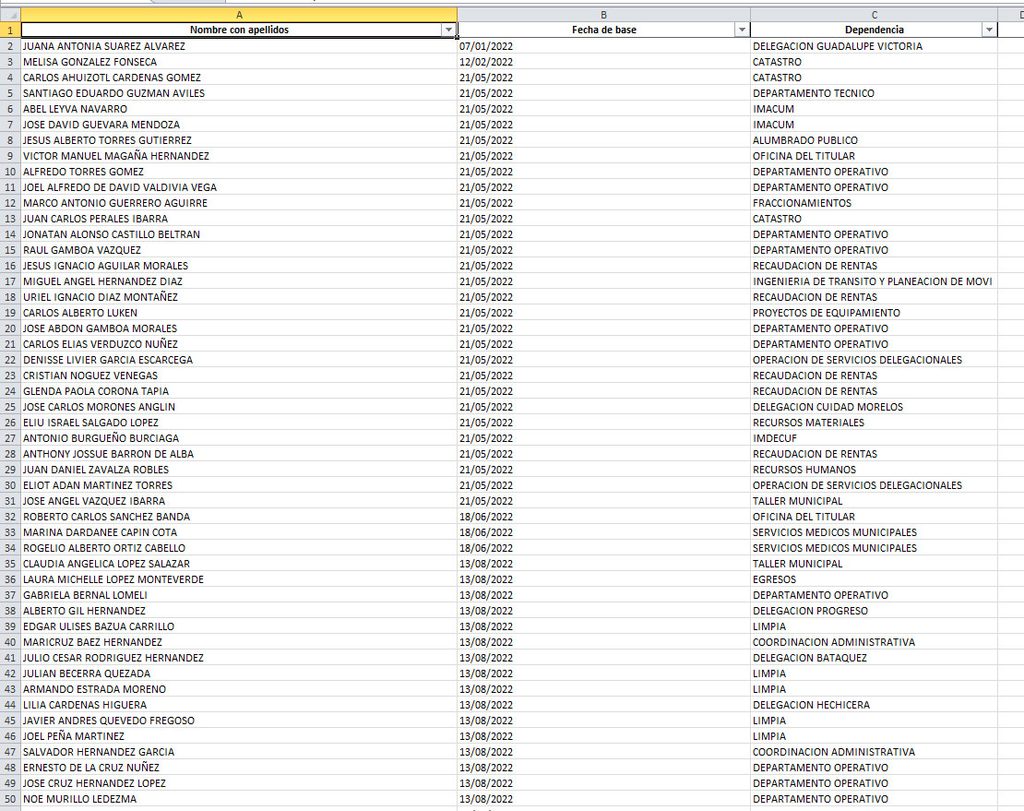The height and width of the screenshot is (811, 1024).
Task: Select the PROYECTOS DE EQUIPAMIENTO cell
Action: [874, 313]
